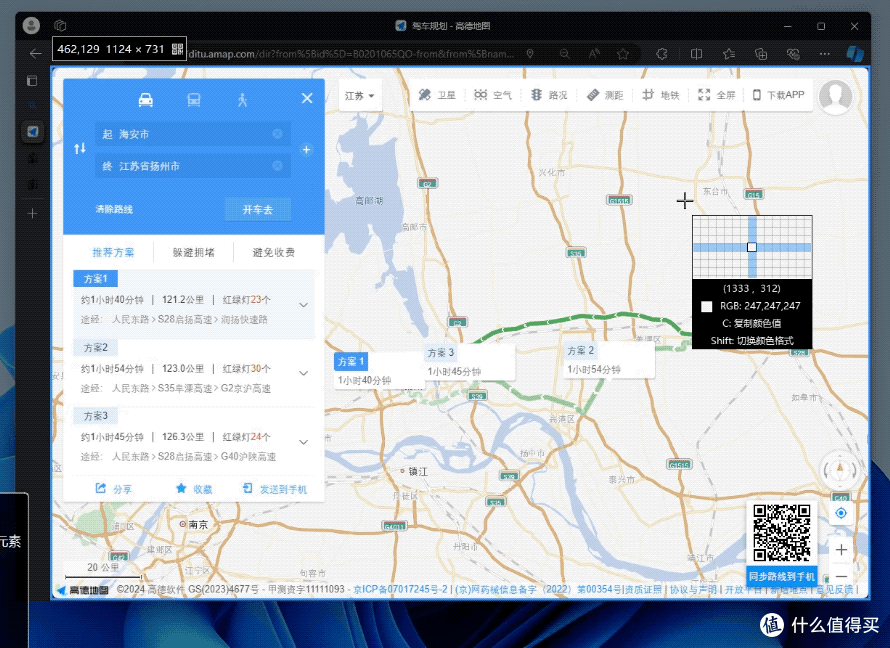Open browser collections icon
Image resolution: width=890 pixels, height=648 pixels.
[x=761, y=54]
